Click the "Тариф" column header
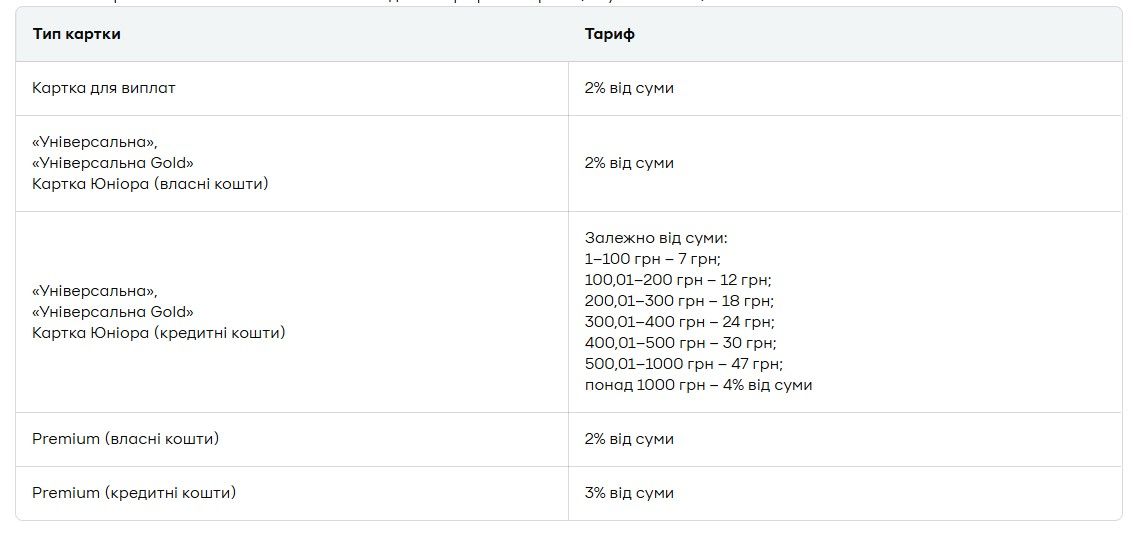Viewport: 1133px width, 536px height. click(609, 34)
